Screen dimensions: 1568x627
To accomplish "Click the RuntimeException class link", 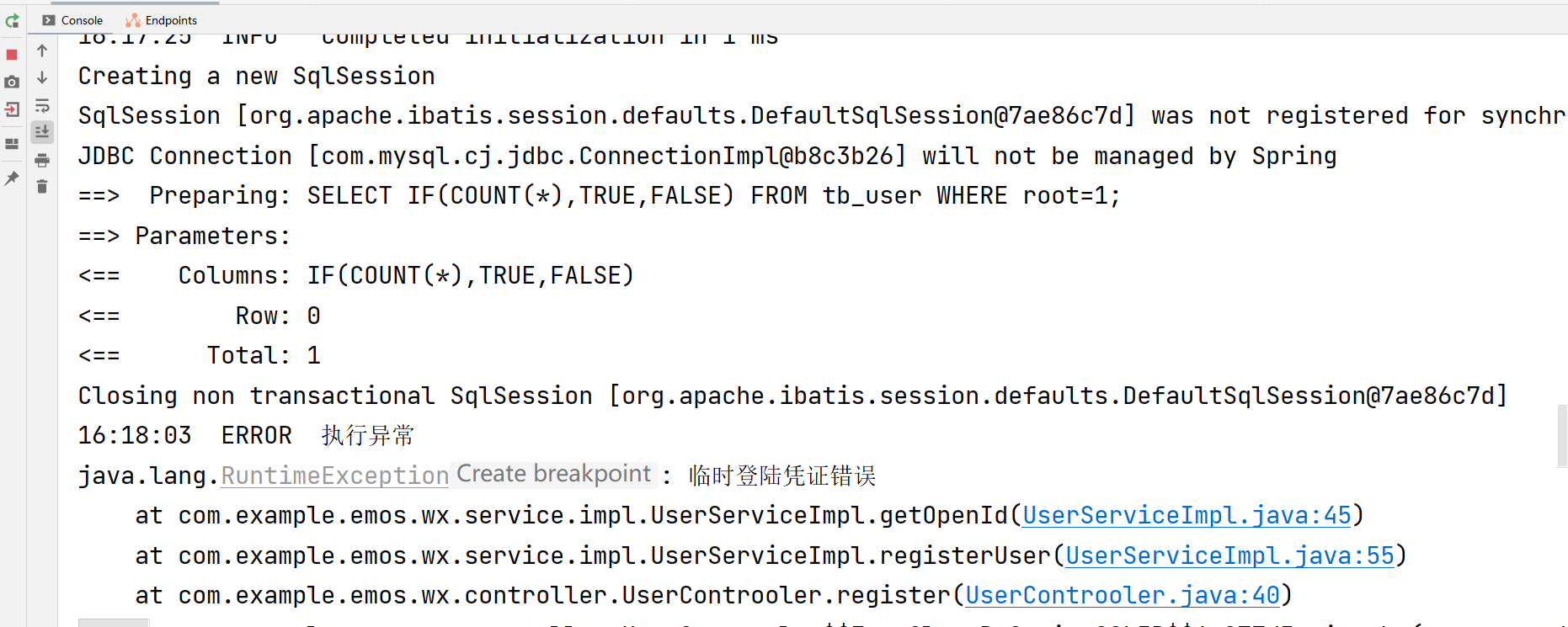I will (334, 476).
